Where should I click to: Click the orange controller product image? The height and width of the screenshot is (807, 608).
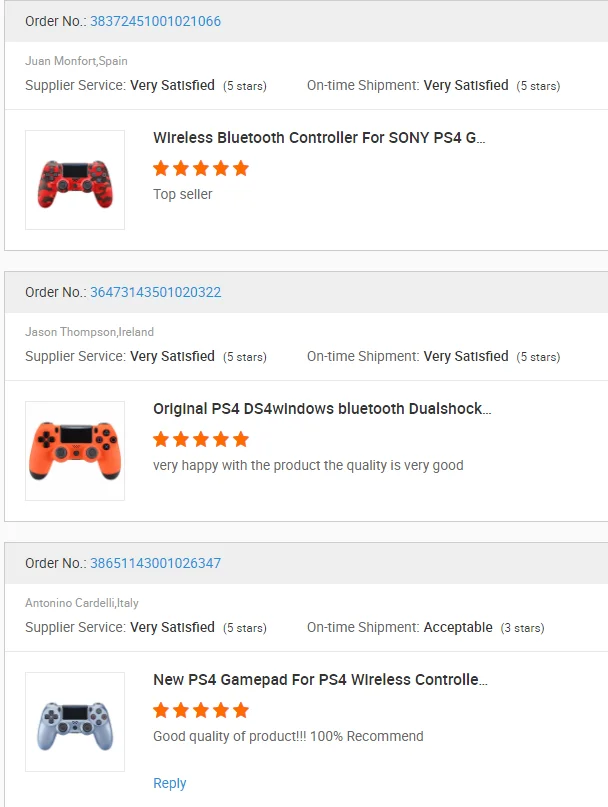click(x=75, y=451)
